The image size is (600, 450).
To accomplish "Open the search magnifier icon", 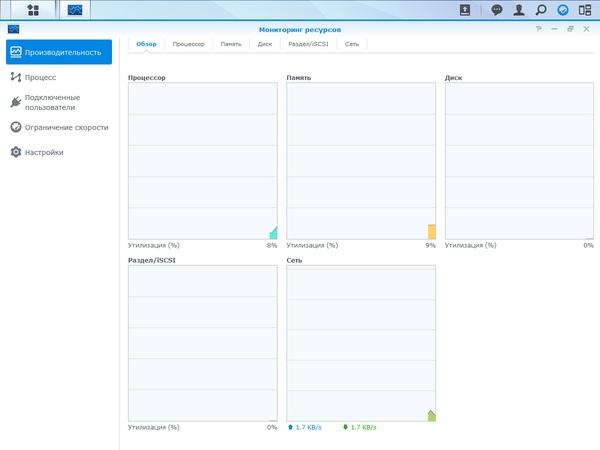I will click(x=541, y=10).
